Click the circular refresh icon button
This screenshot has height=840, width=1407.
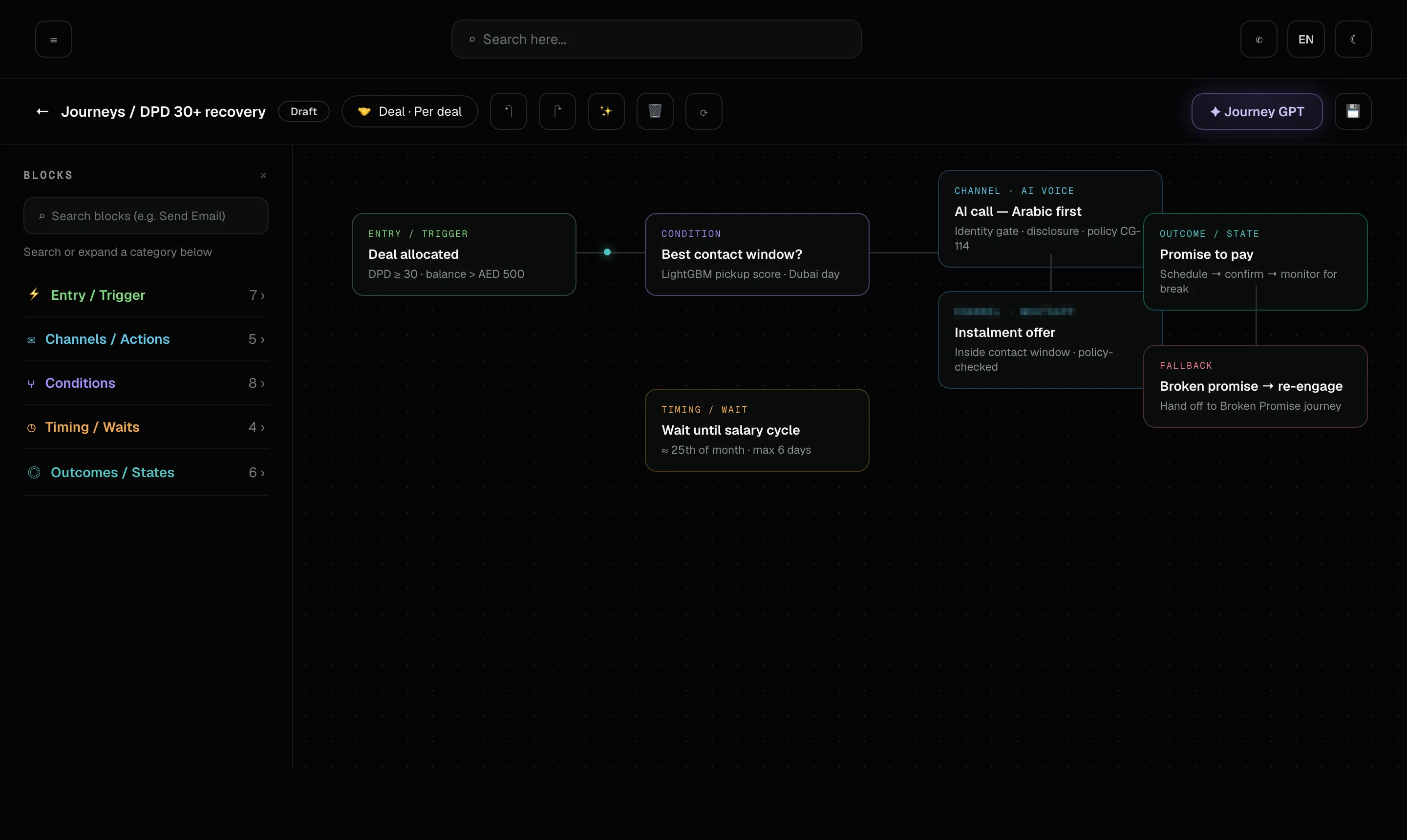(704, 111)
